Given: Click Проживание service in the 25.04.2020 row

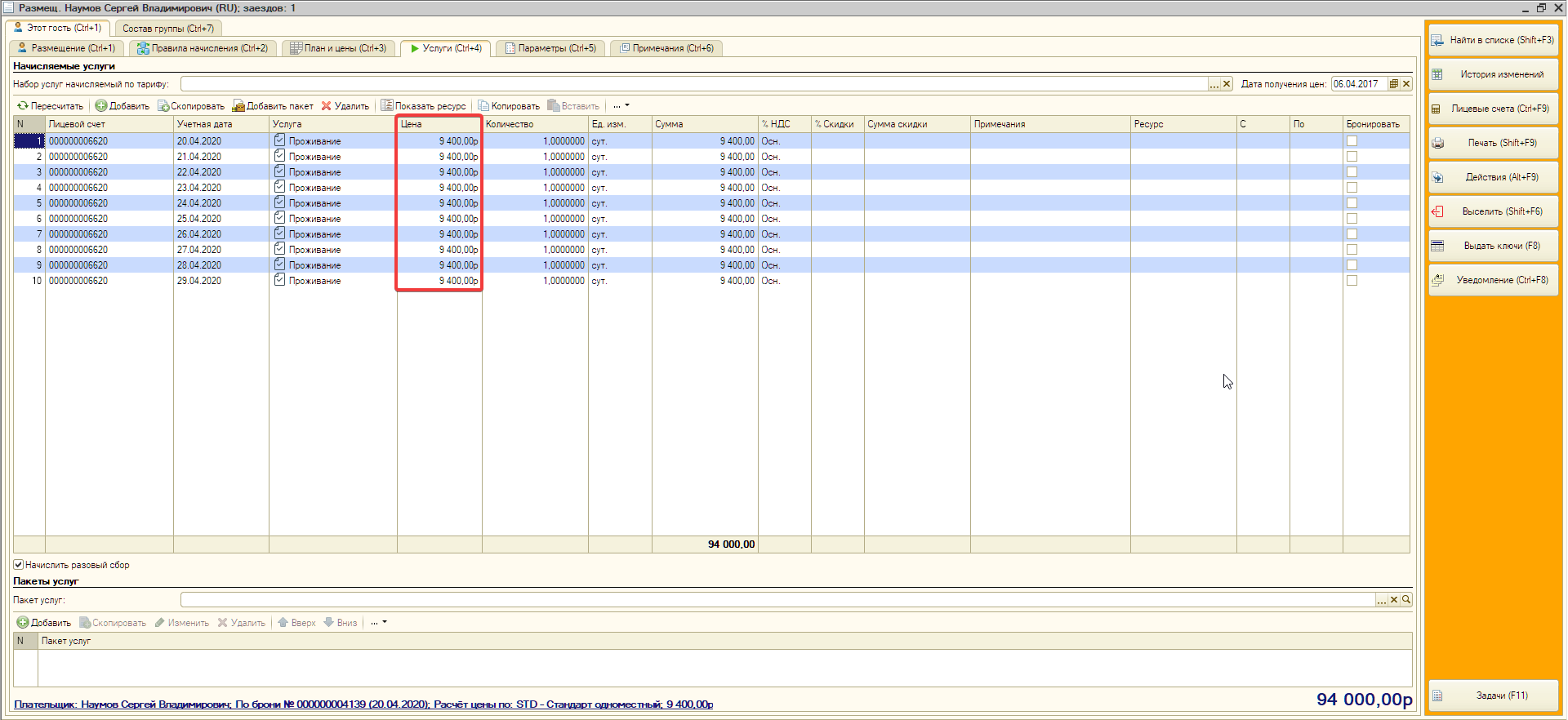Looking at the screenshot, I should click(x=333, y=219).
